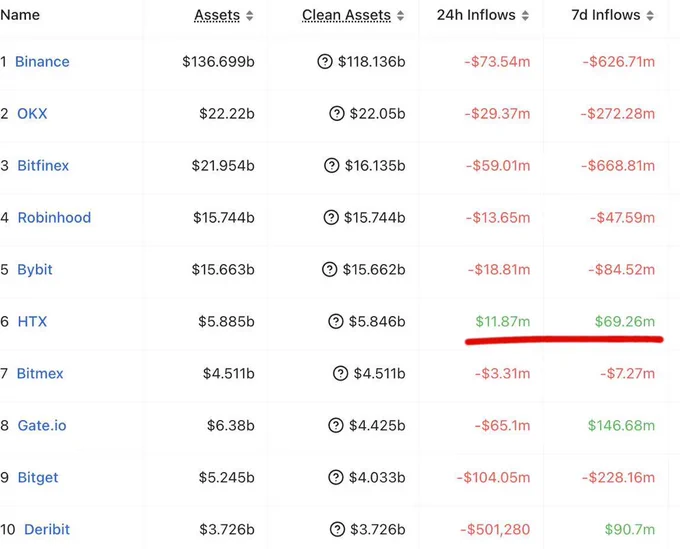Select HTX assets value $5.885b

(x=226, y=321)
